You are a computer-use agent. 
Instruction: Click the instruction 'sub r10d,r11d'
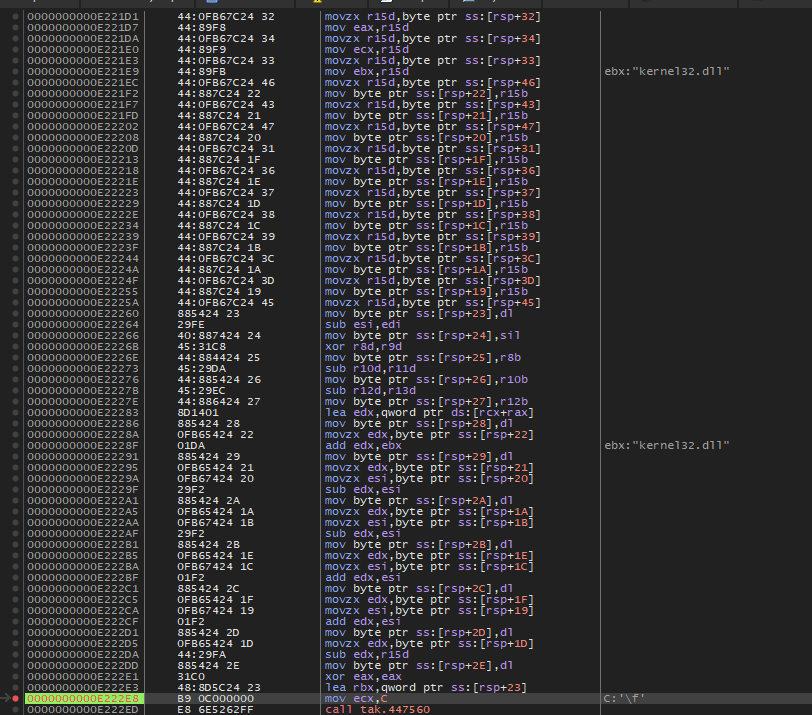point(370,369)
